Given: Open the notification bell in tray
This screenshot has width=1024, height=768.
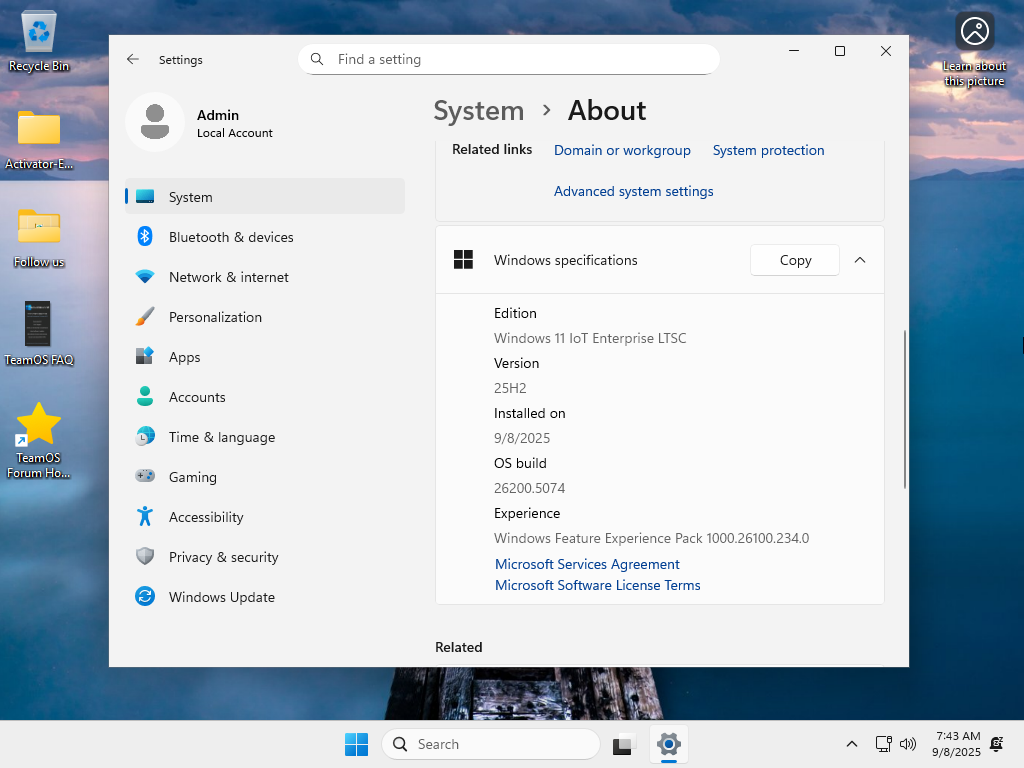Looking at the screenshot, I should pos(997,744).
